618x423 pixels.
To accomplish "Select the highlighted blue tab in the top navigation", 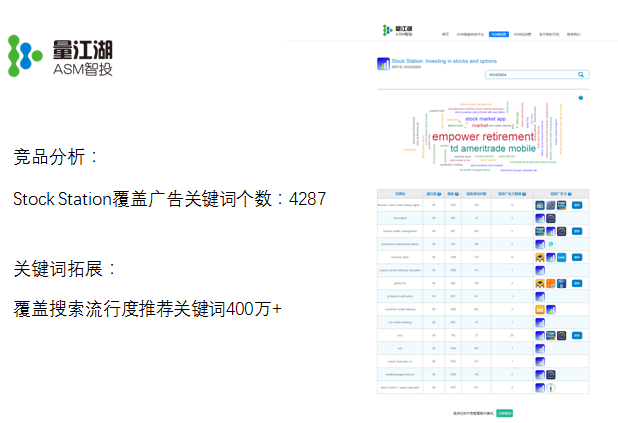I will (x=499, y=34).
